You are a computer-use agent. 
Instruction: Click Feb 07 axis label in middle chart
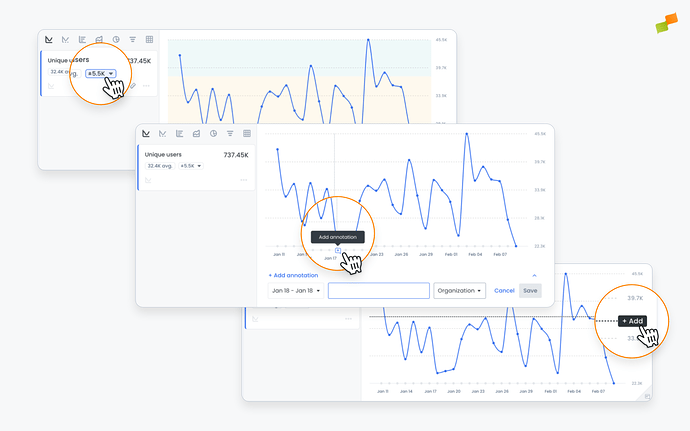pyautogui.click(x=500, y=254)
